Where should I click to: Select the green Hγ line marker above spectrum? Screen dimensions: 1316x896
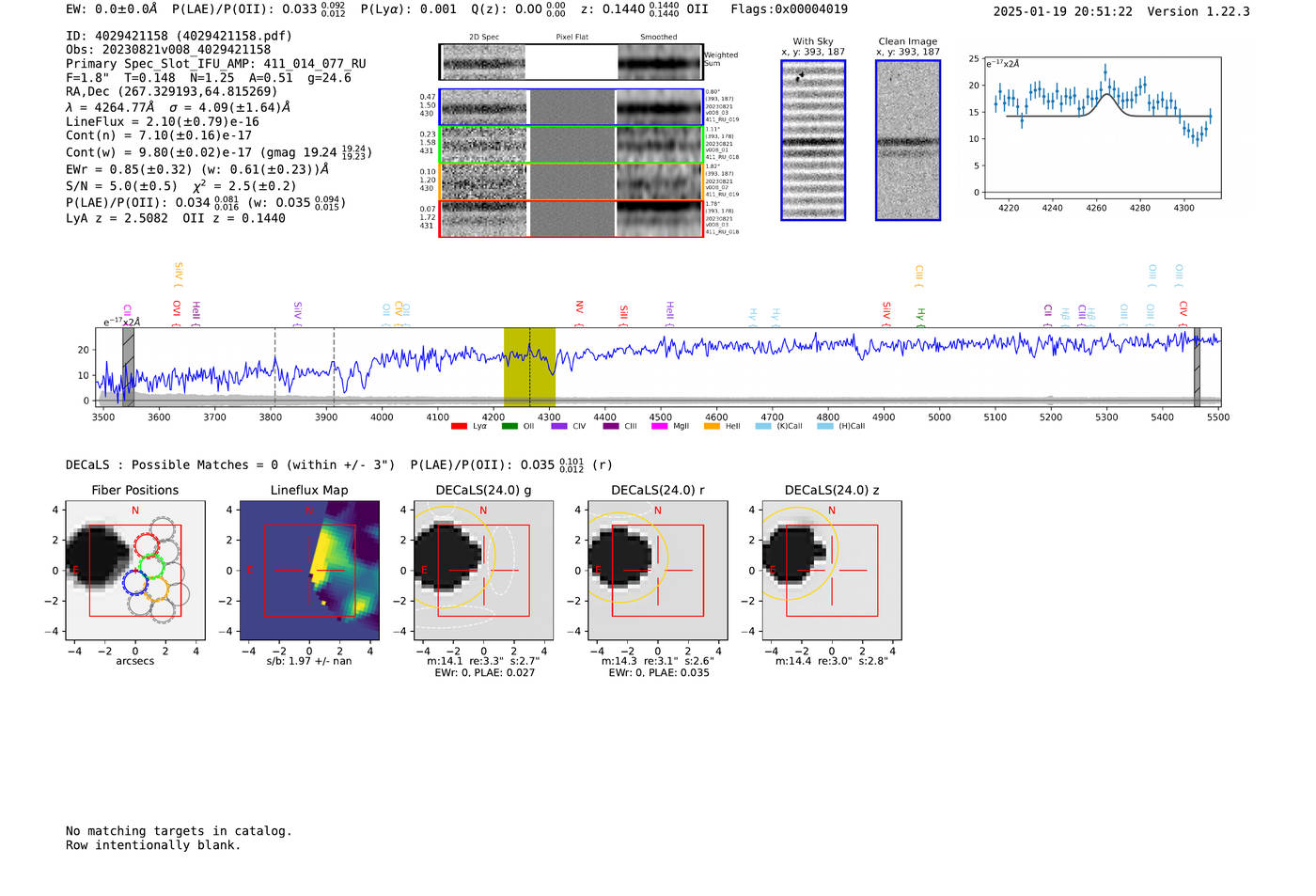tap(921, 316)
